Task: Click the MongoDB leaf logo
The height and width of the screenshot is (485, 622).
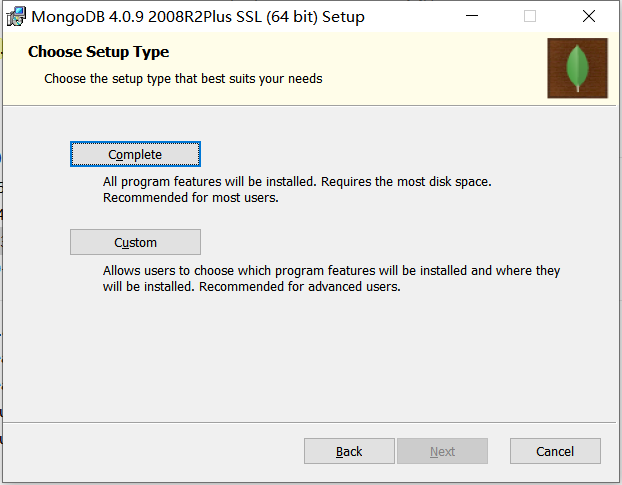Action: point(577,68)
